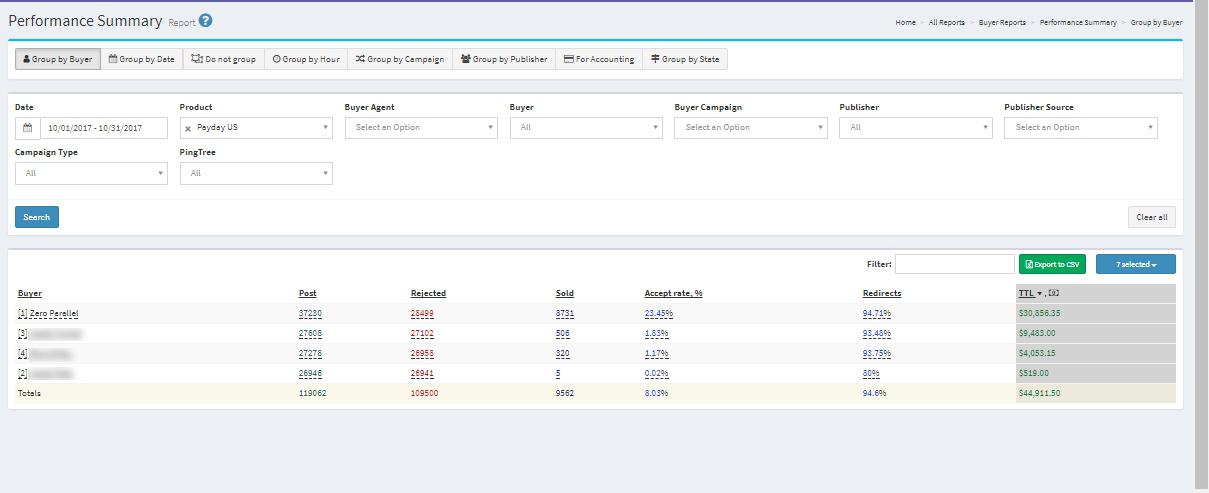Expand the Buyer Agent dropdown
The height and width of the screenshot is (493, 1209).
pos(420,128)
